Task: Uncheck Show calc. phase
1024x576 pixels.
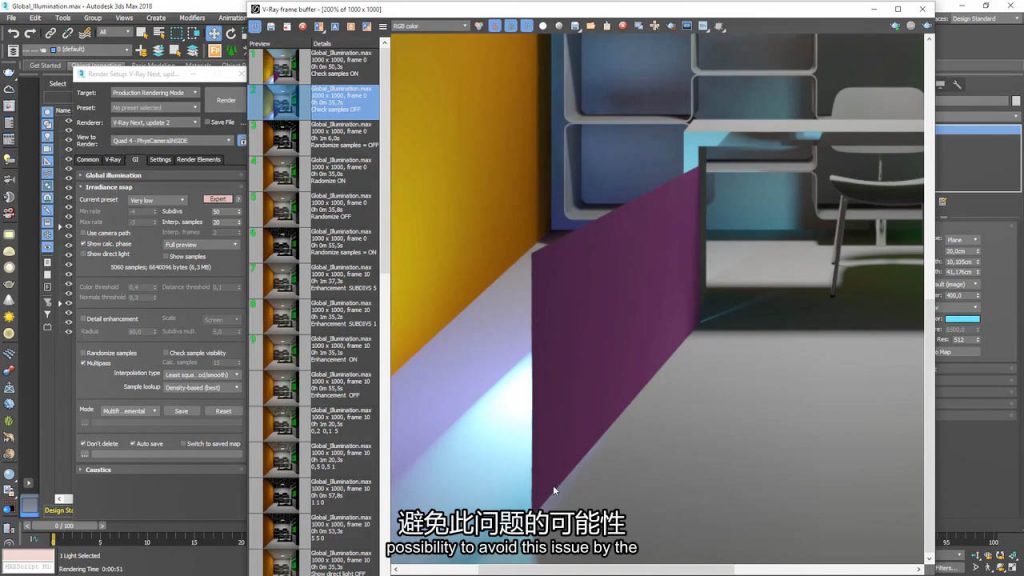Action: 83,243
